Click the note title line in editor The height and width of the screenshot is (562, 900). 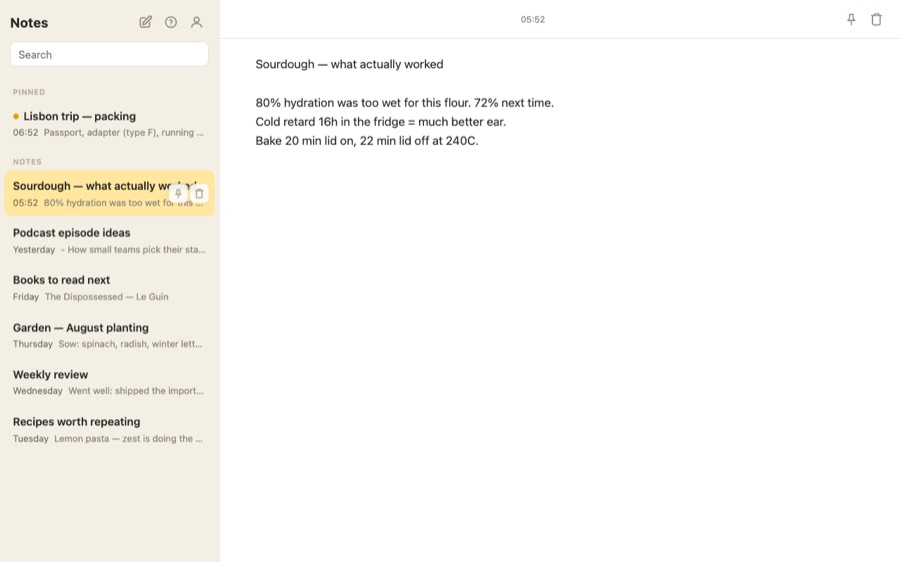tap(349, 64)
